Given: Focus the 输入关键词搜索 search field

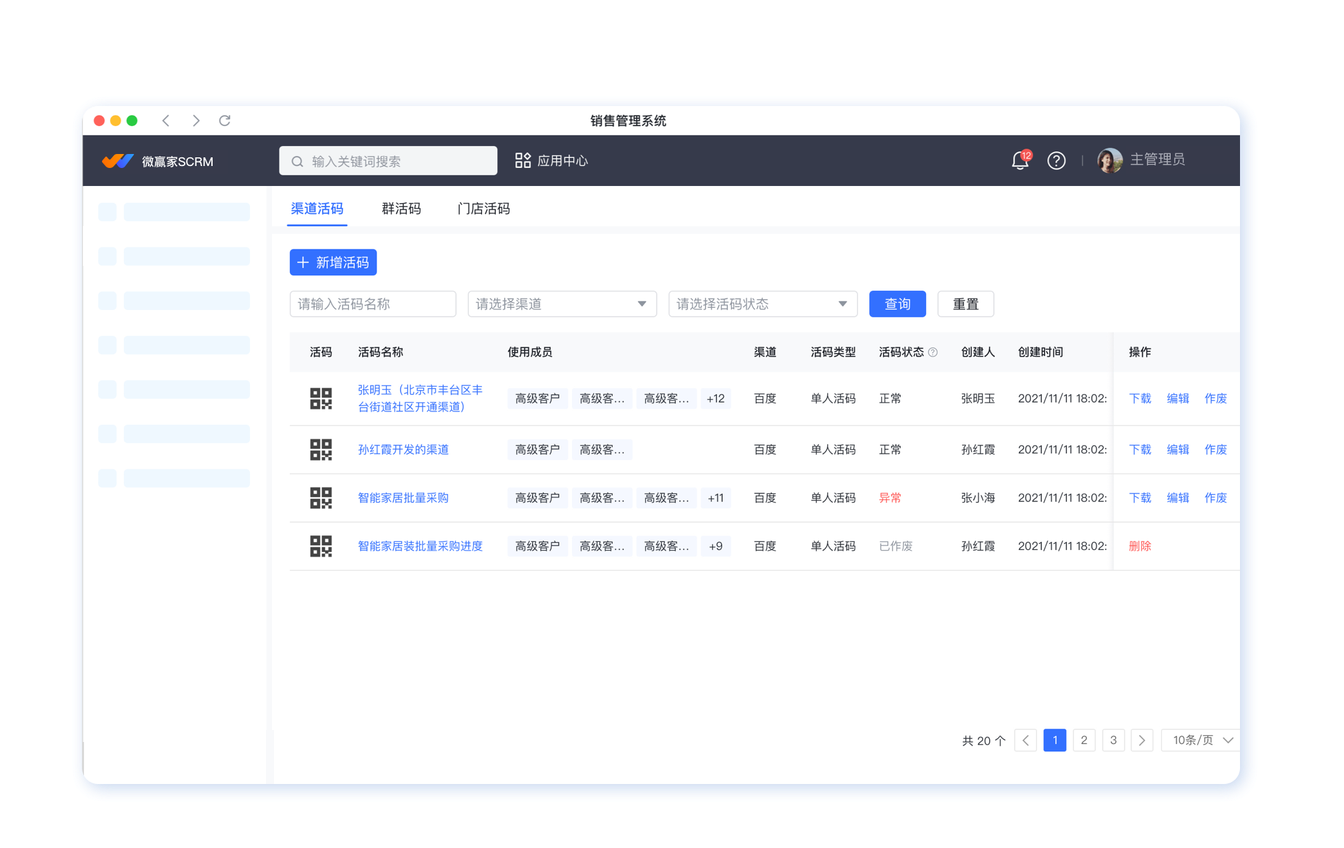Looking at the screenshot, I should coord(388,161).
